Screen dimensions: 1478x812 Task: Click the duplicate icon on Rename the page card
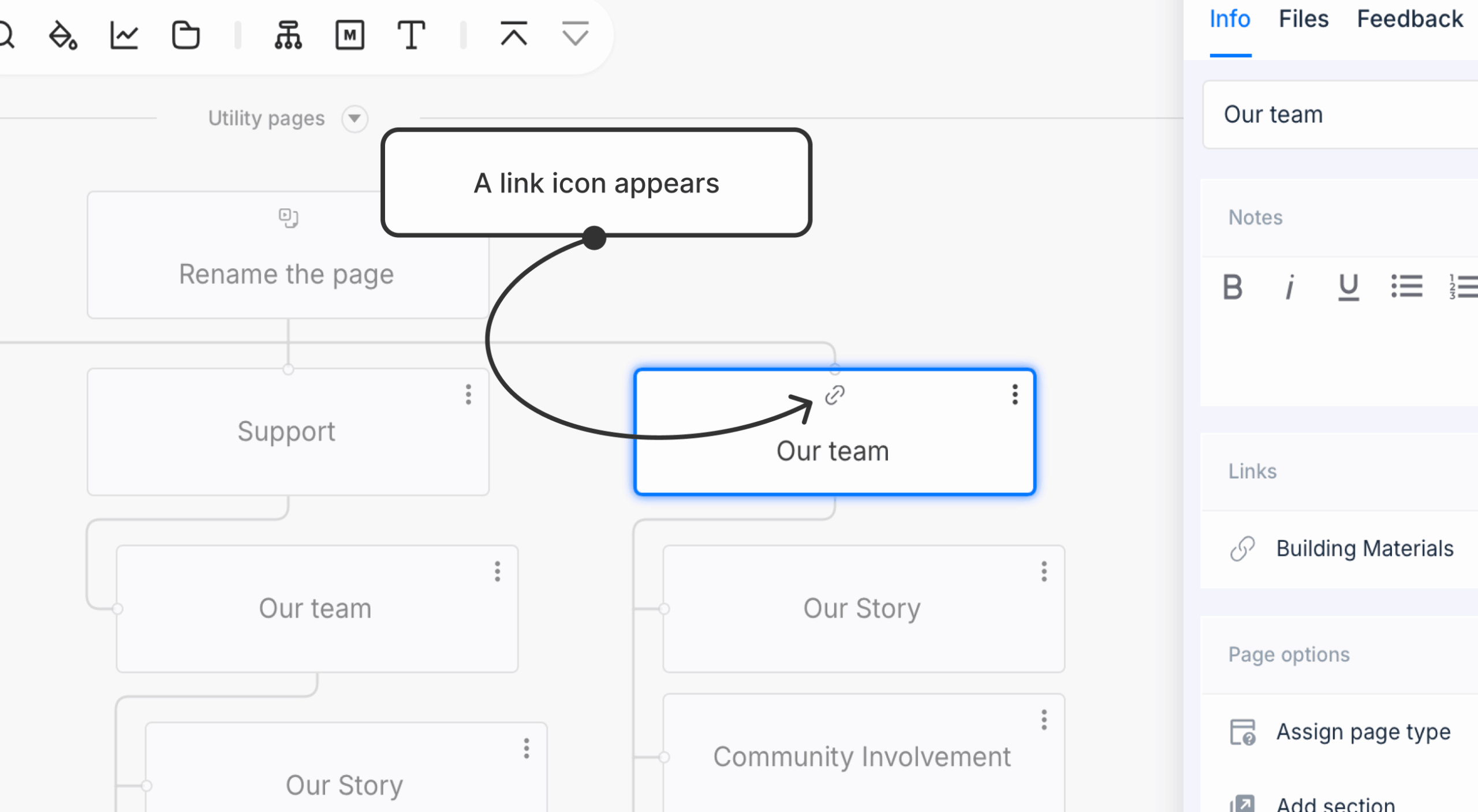click(288, 218)
